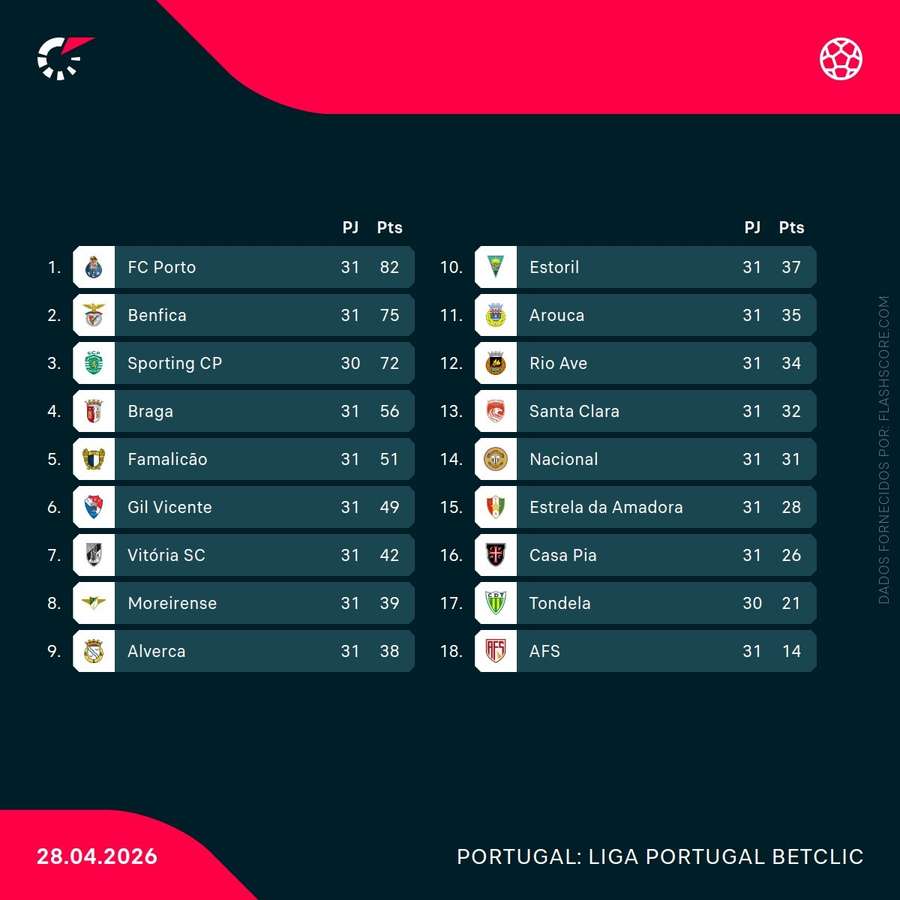Click the football icon in the header
900x900 pixels.
point(841,58)
